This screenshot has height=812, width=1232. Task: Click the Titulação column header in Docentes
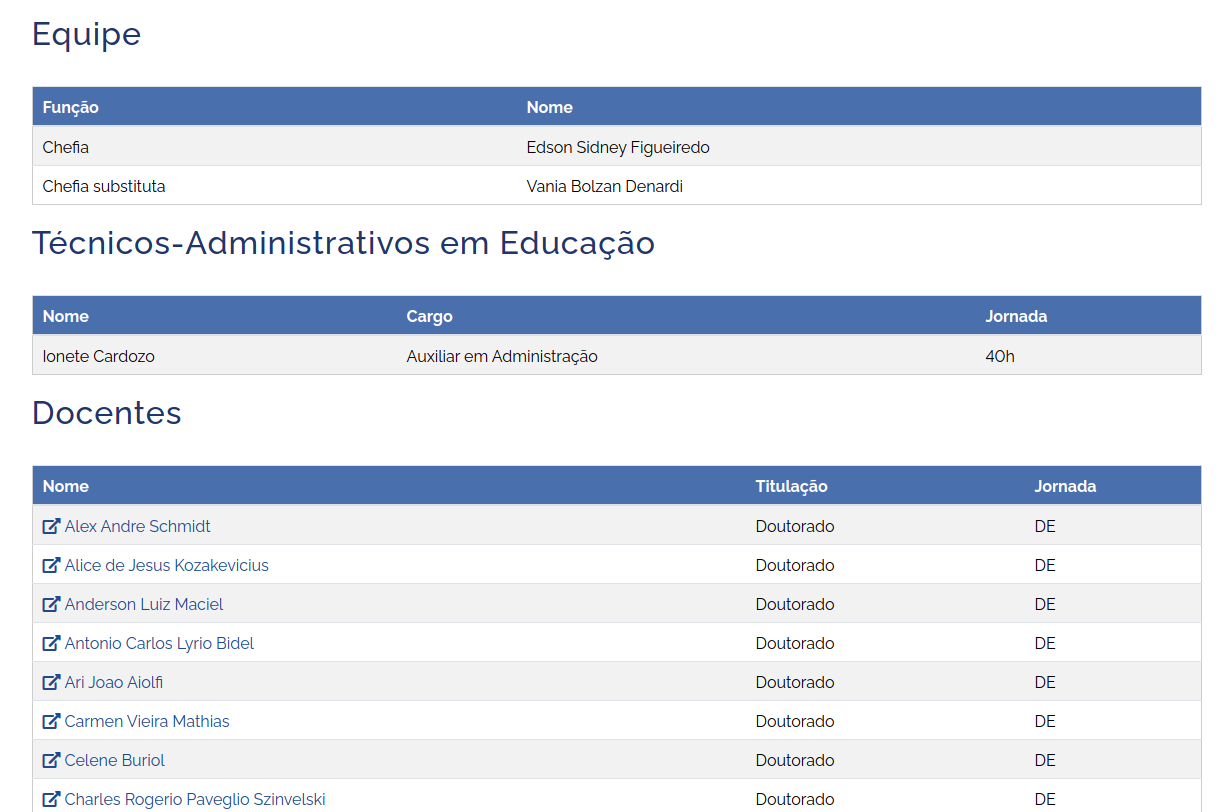[x=791, y=486]
